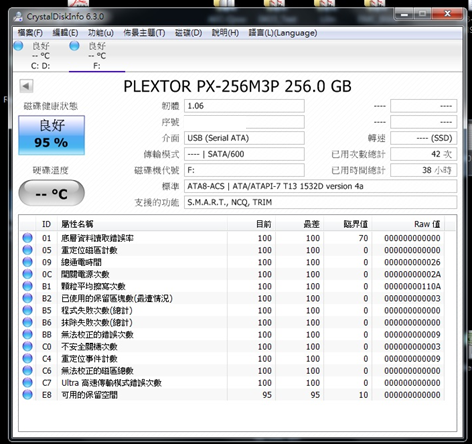Open the 功能(u) menu
Viewport: 472px width, 444px height.
(x=101, y=33)
